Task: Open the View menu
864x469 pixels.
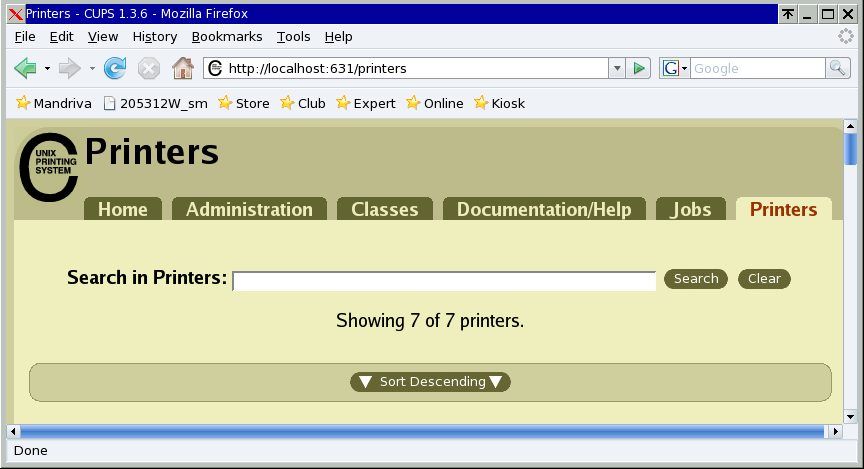Action: coord(102,36)
